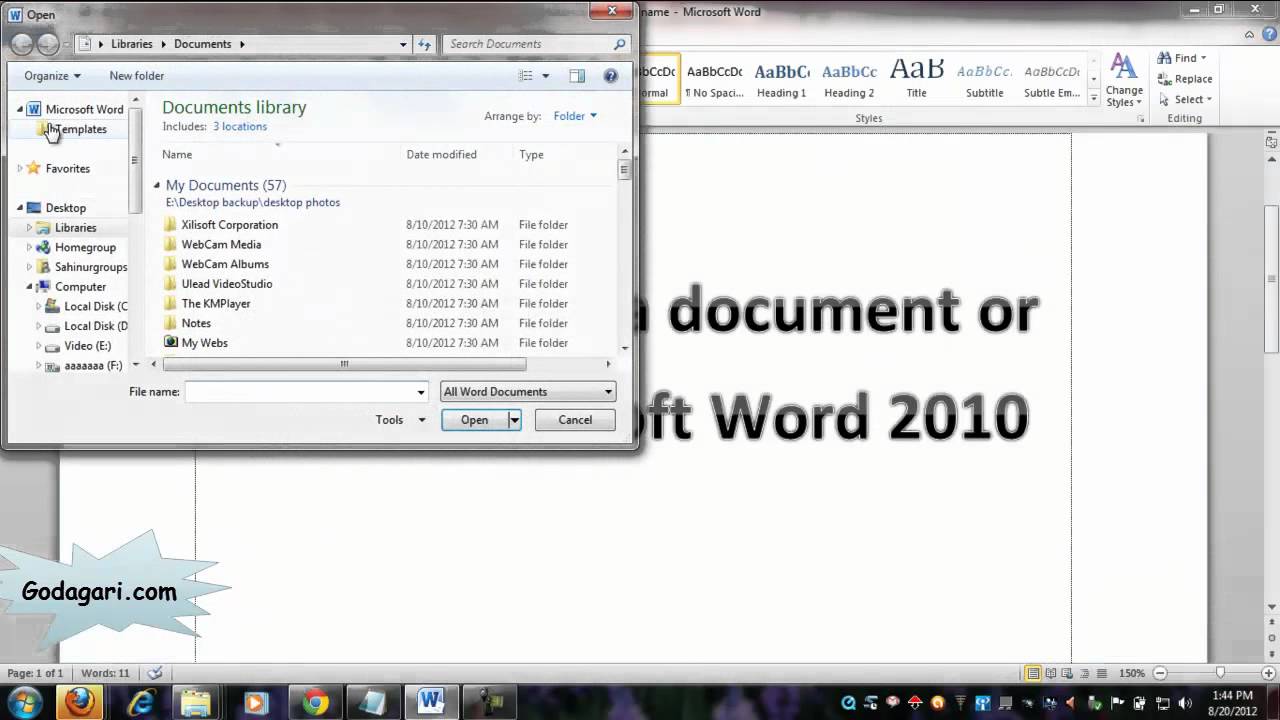Select the Xilisoft Corporation folder
1280x720 pixels.
point(229,225)
